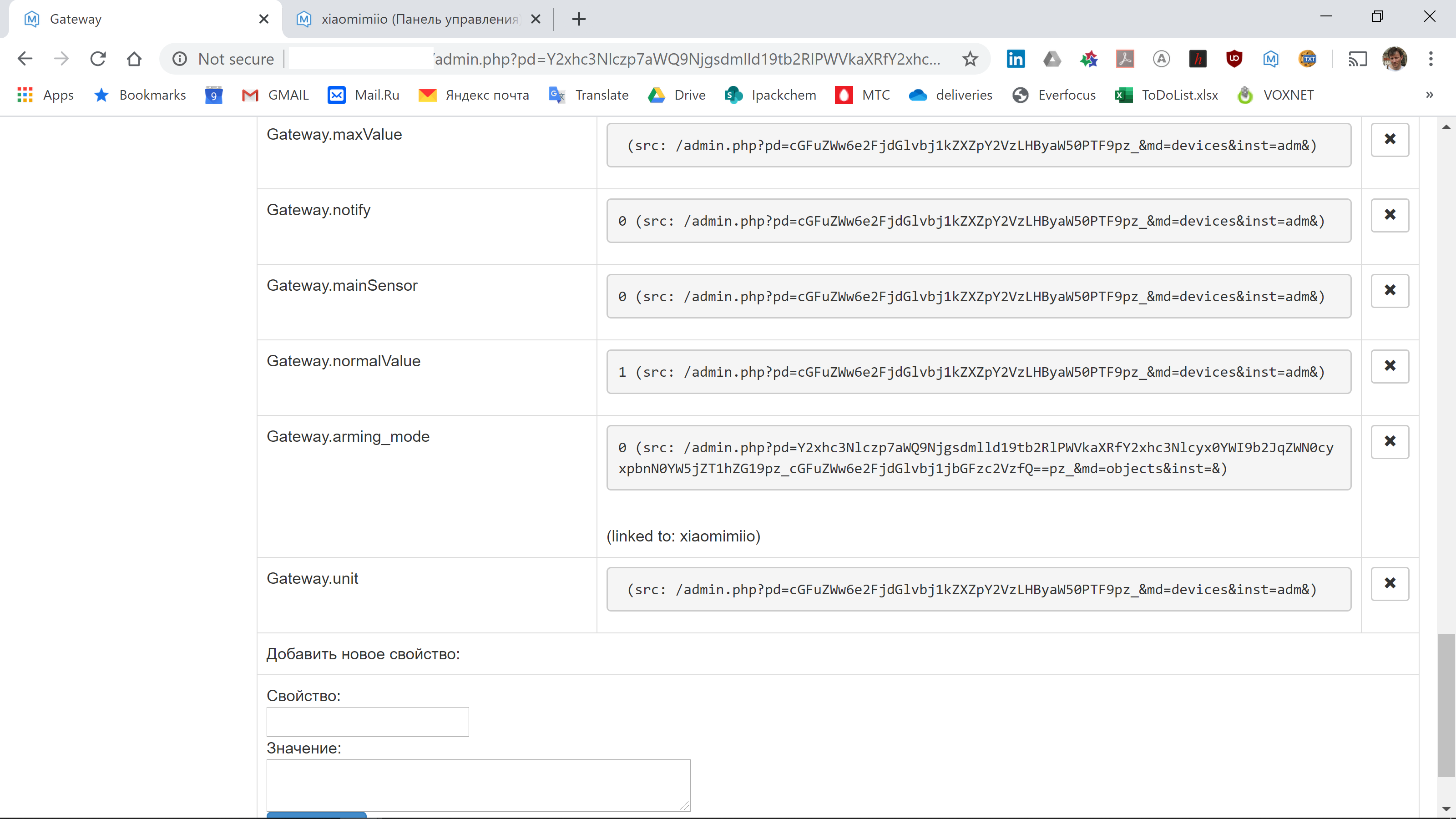Open a new browser tab
Image resolution: width=1456 pixels, height=819 pixels.
(x=578, y=19)
